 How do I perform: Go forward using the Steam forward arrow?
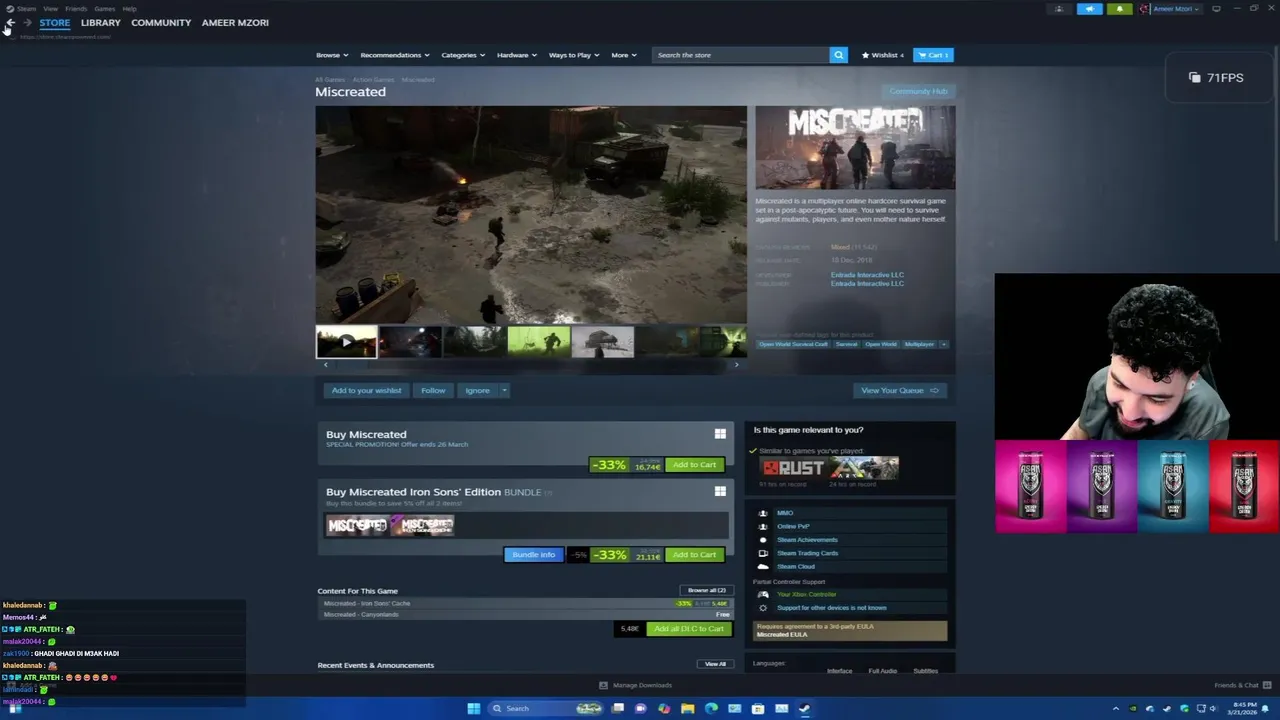pos(27,22)
